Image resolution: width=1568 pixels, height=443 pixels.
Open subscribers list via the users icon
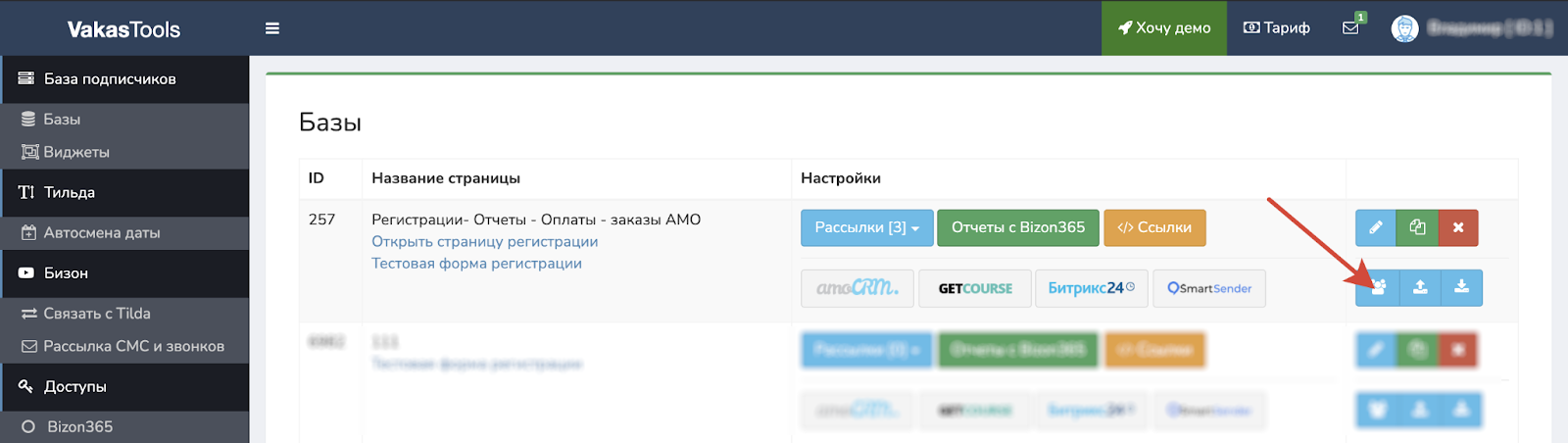tap(1378, 287)
